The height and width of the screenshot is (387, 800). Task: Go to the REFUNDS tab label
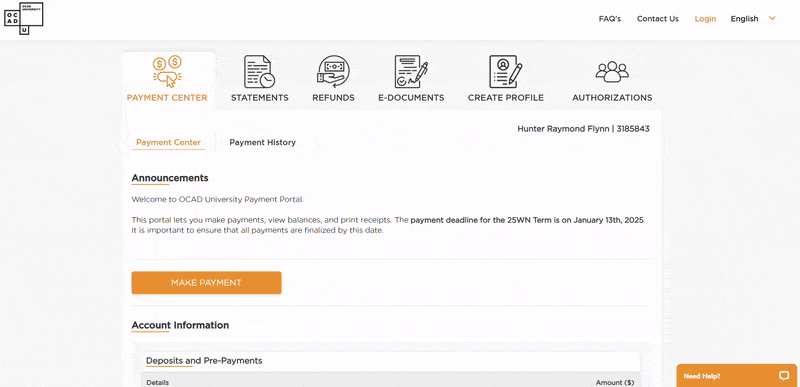click(333, 98)
